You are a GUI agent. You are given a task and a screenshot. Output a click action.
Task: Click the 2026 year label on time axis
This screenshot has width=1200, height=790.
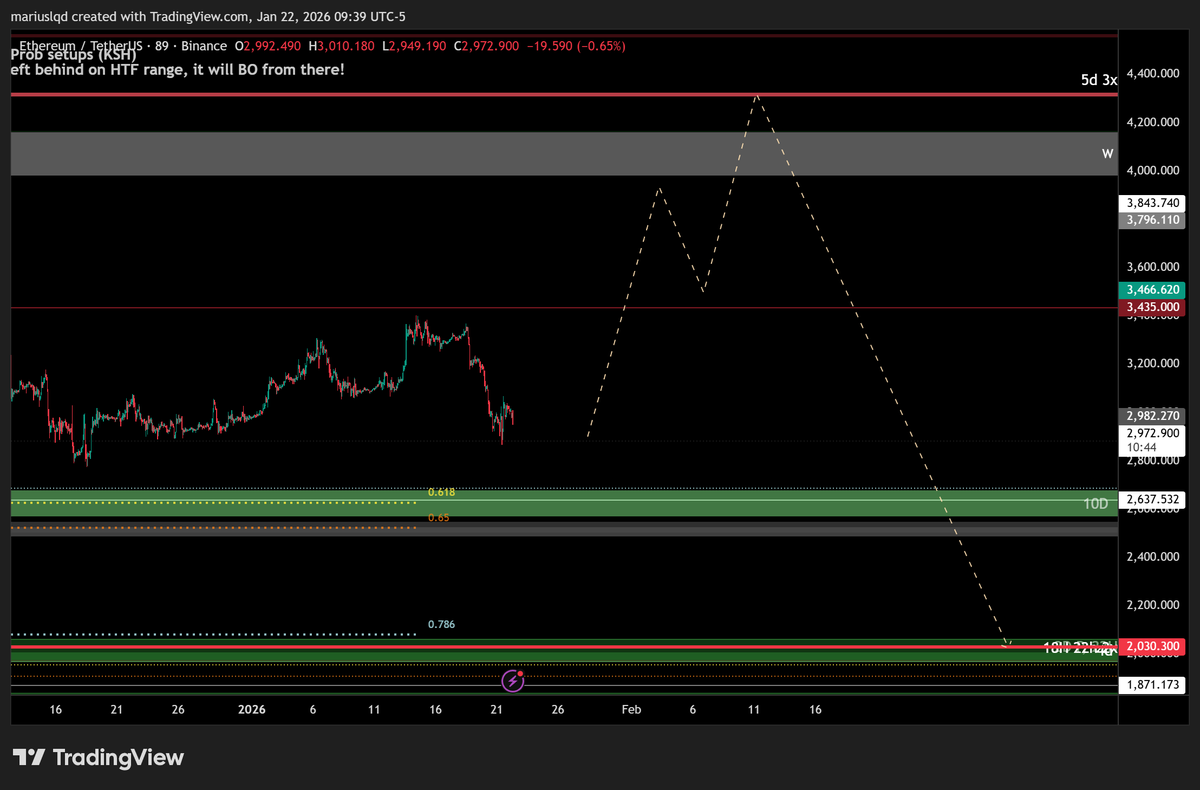tap(252, 710)
